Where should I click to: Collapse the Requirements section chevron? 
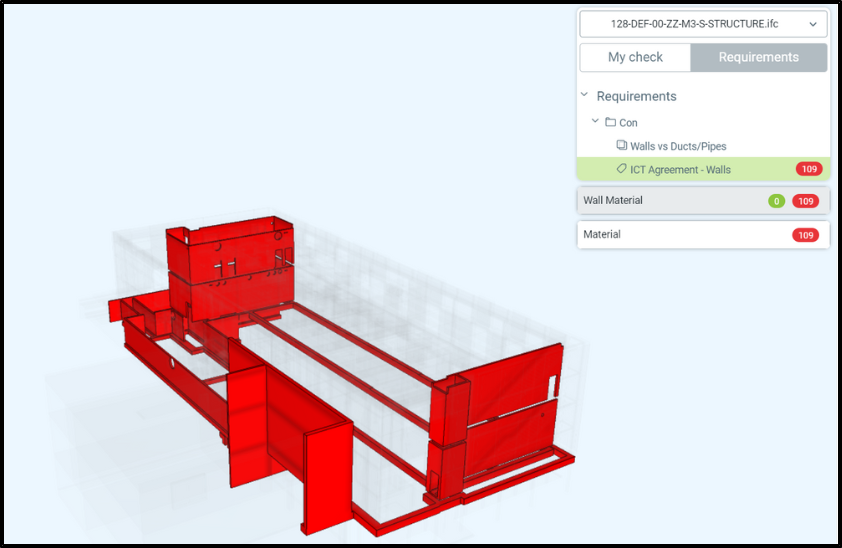tap(584, 96)
